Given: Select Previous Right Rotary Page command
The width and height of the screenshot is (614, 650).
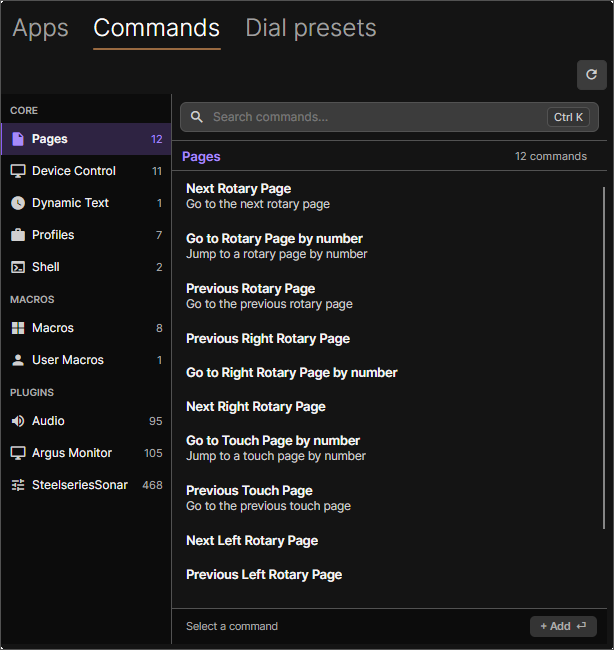Looking at the screenshot, I should tap(388, 339).
